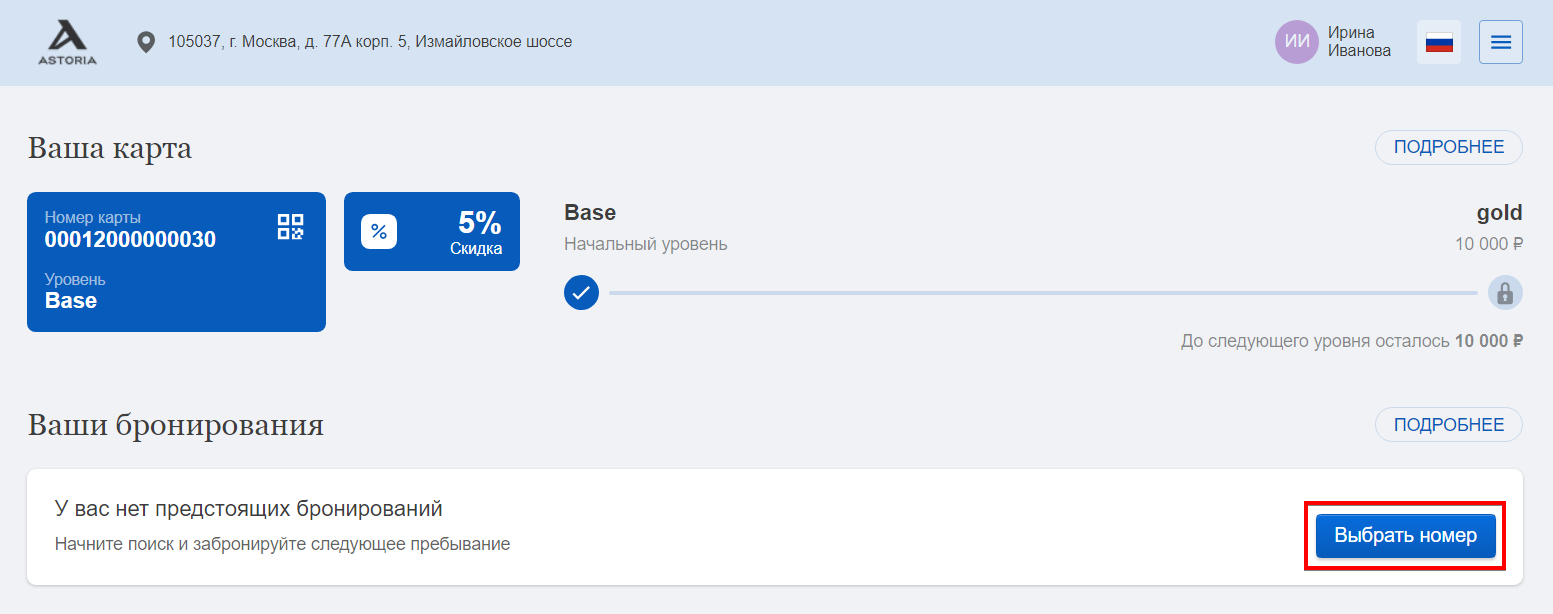Click the blue checkmark Base level icon
The width and height of the screenshot is (1553, 614).
581,293
